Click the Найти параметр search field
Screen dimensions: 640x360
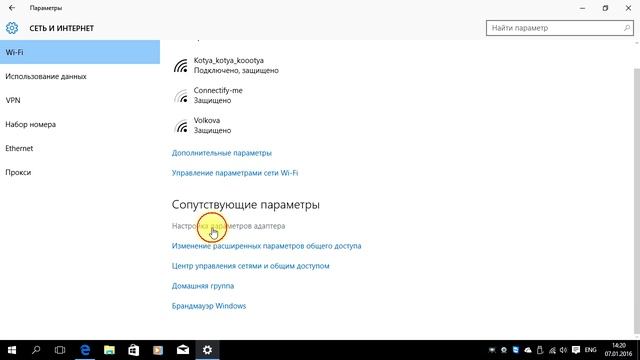(x=560, y=28)
